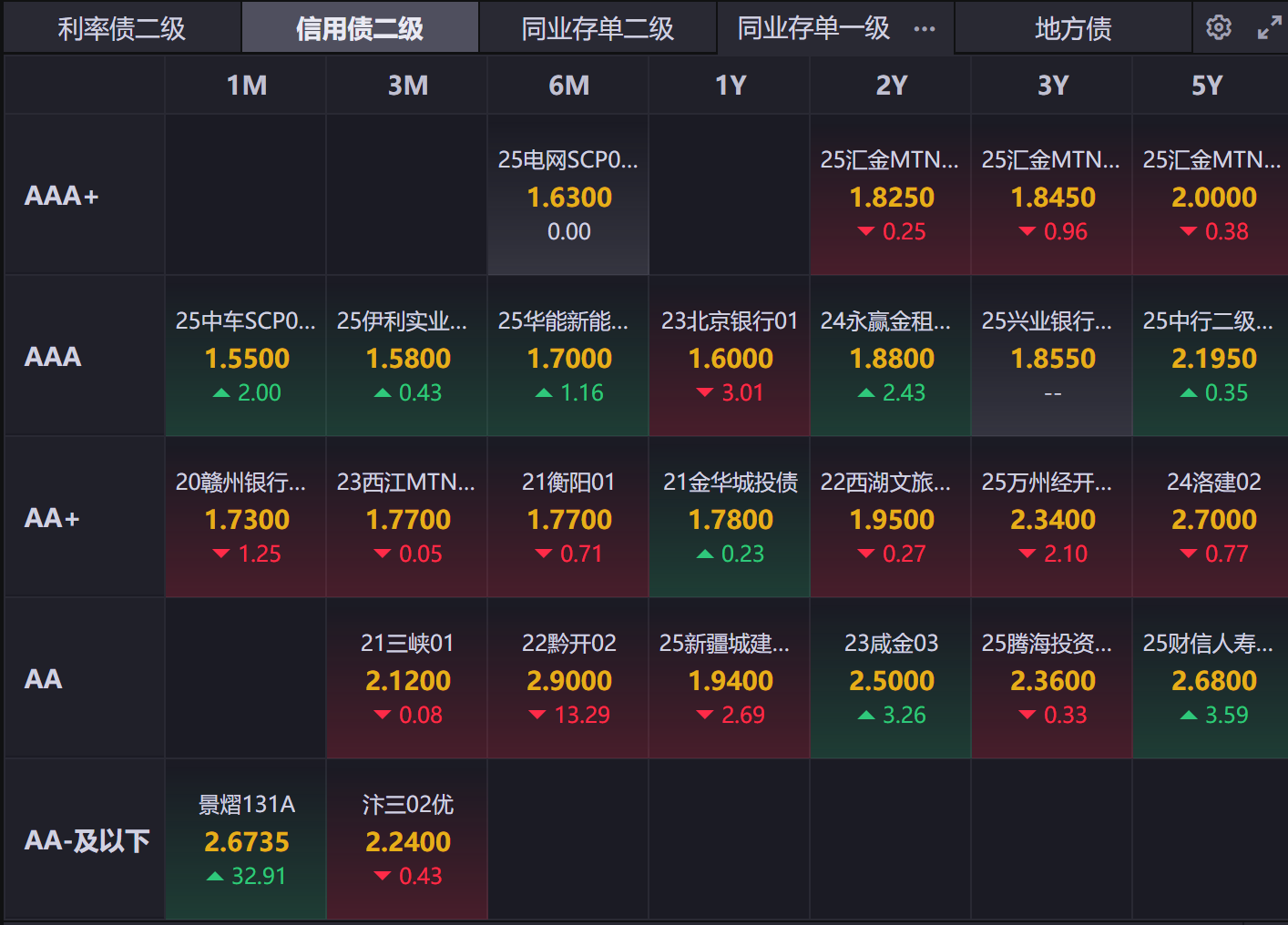Open the 景熠131A bond quote
The image size is (1288, 925).
(246, 839)
